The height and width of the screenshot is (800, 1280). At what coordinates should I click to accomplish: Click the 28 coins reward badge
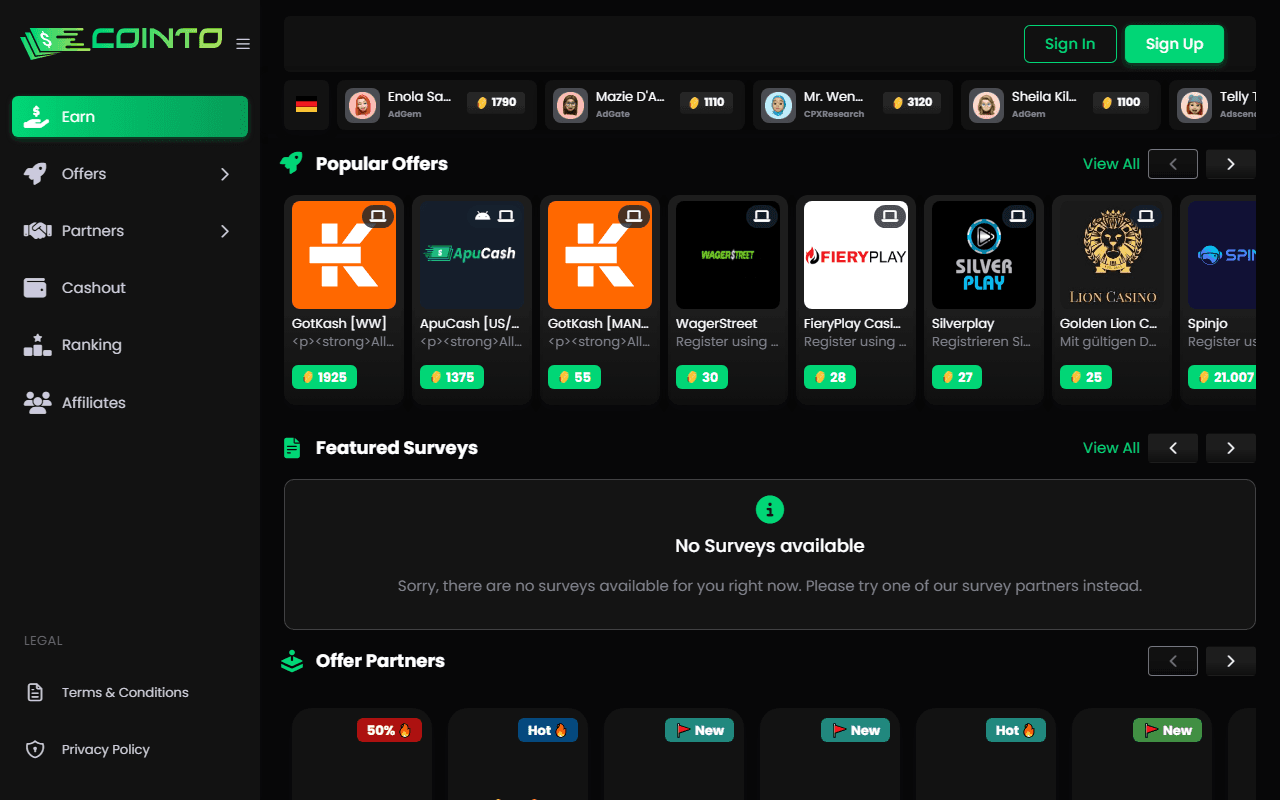pos(830,377)
